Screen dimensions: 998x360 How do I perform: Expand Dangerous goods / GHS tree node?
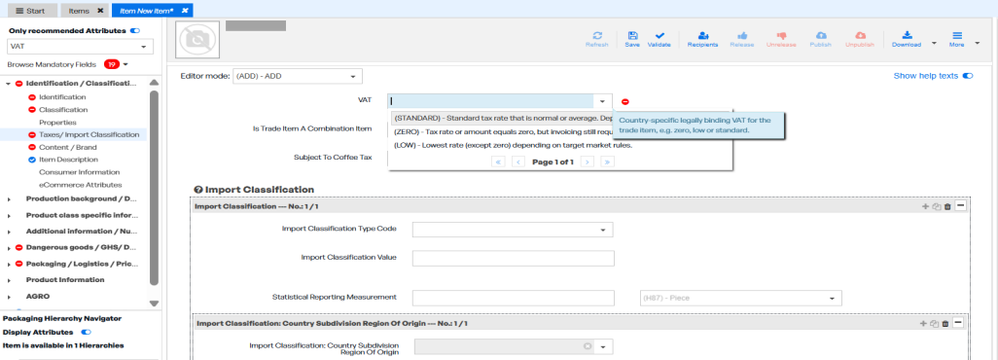click(x=9, y=247)
